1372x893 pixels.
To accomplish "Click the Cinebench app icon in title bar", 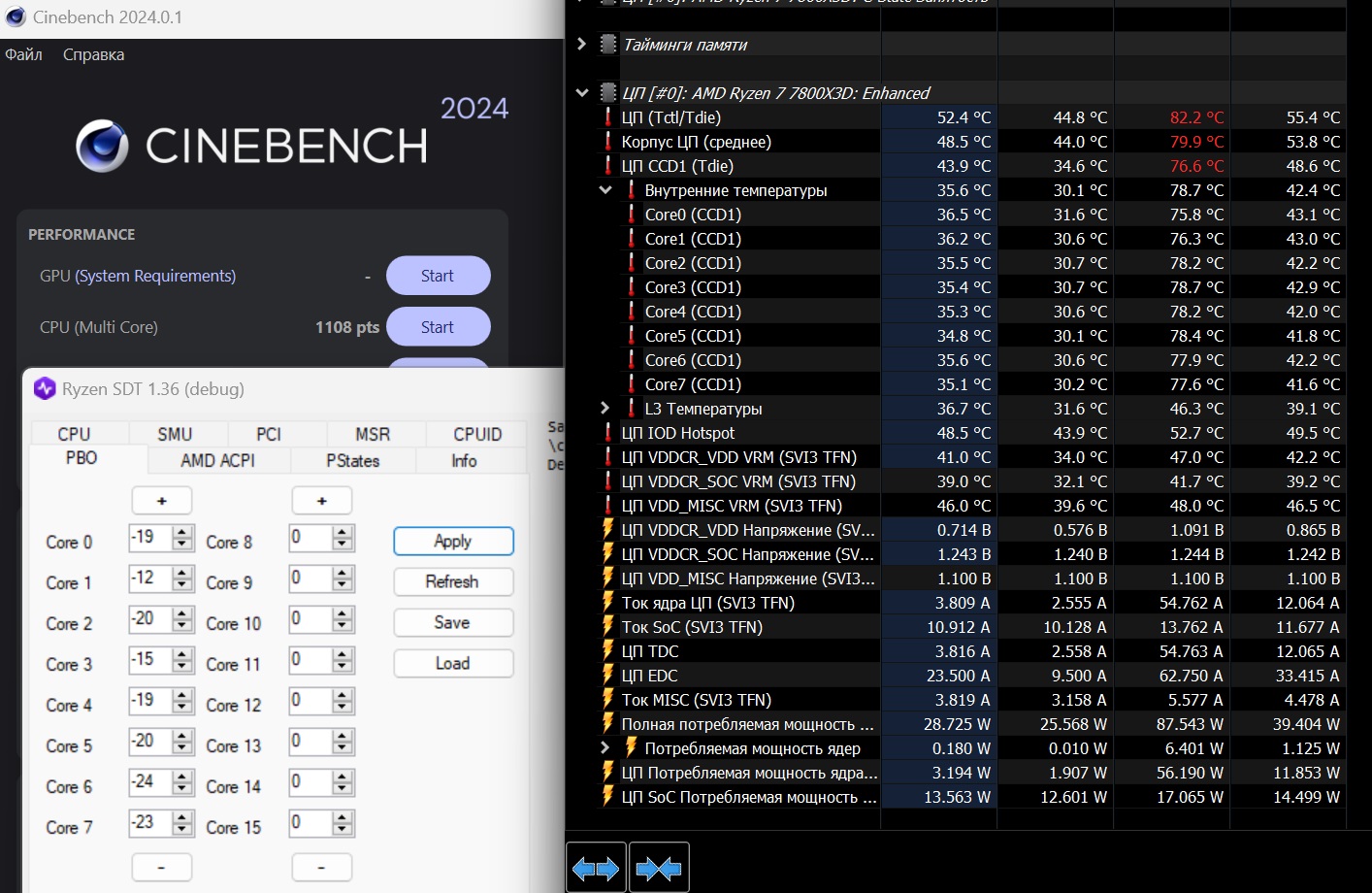I will point(16,17).
